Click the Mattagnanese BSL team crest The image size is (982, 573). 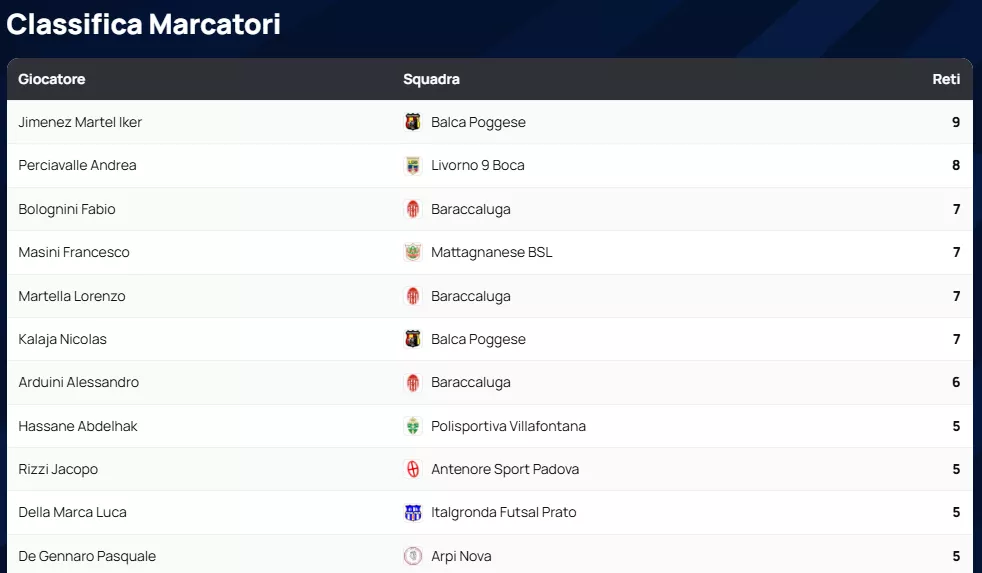click(413, 252)
